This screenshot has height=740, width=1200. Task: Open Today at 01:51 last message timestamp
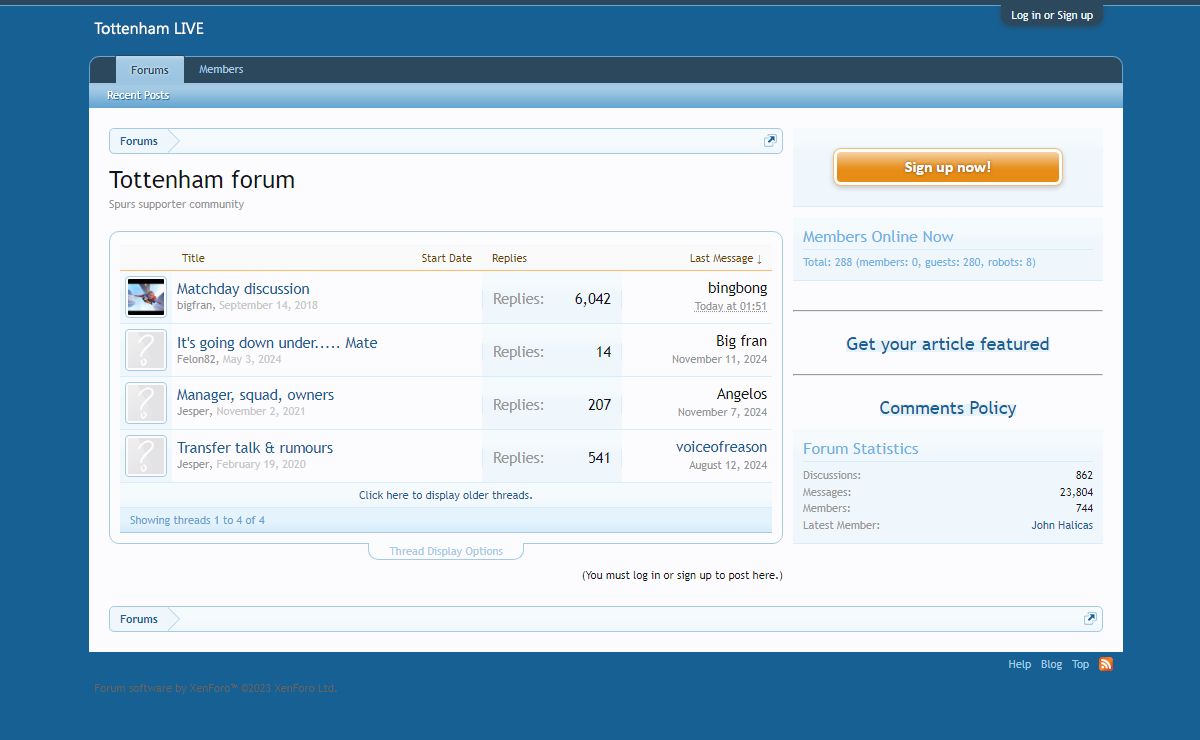click(731, 306)
